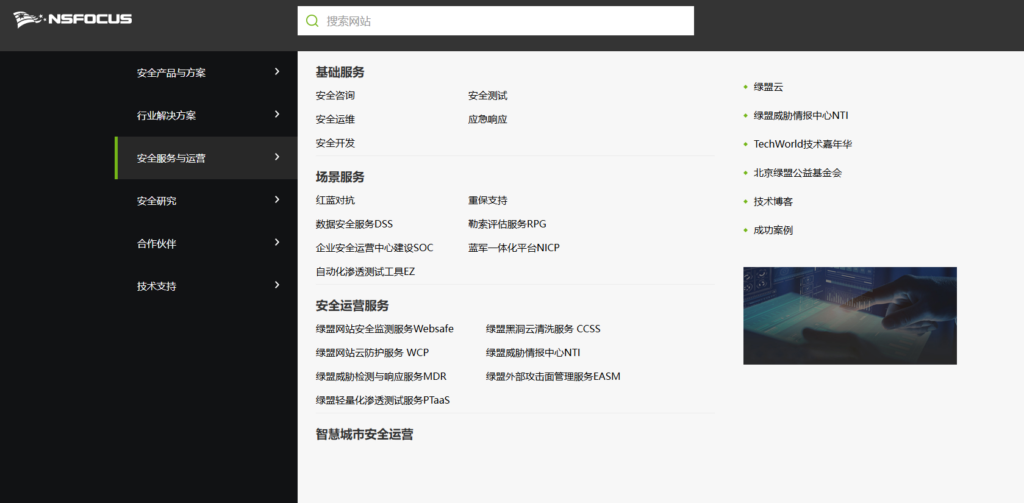Open 自动化渗透测试工具EZ
Viewport: 1024px width, 503px height.
pyautogui.click(x=365, y=271)
